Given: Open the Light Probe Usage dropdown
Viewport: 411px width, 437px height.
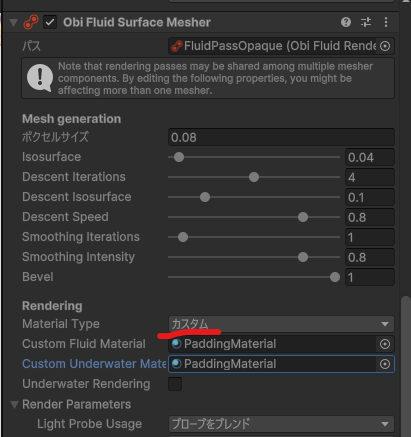Looking at the screenshot, I should pyautogui.click(x=281, y=424).
